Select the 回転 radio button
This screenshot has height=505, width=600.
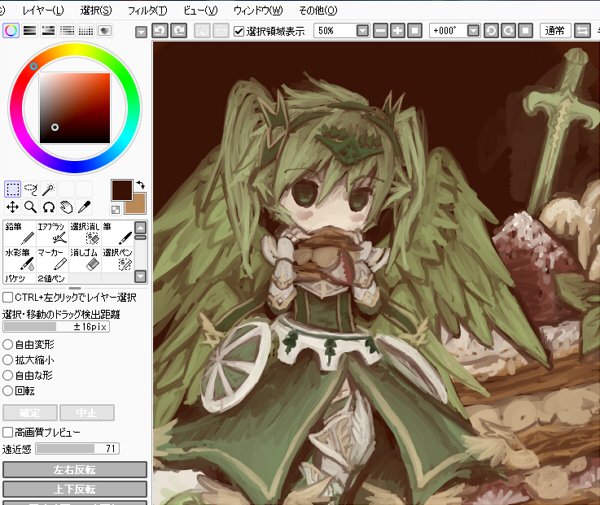(8, 391)
